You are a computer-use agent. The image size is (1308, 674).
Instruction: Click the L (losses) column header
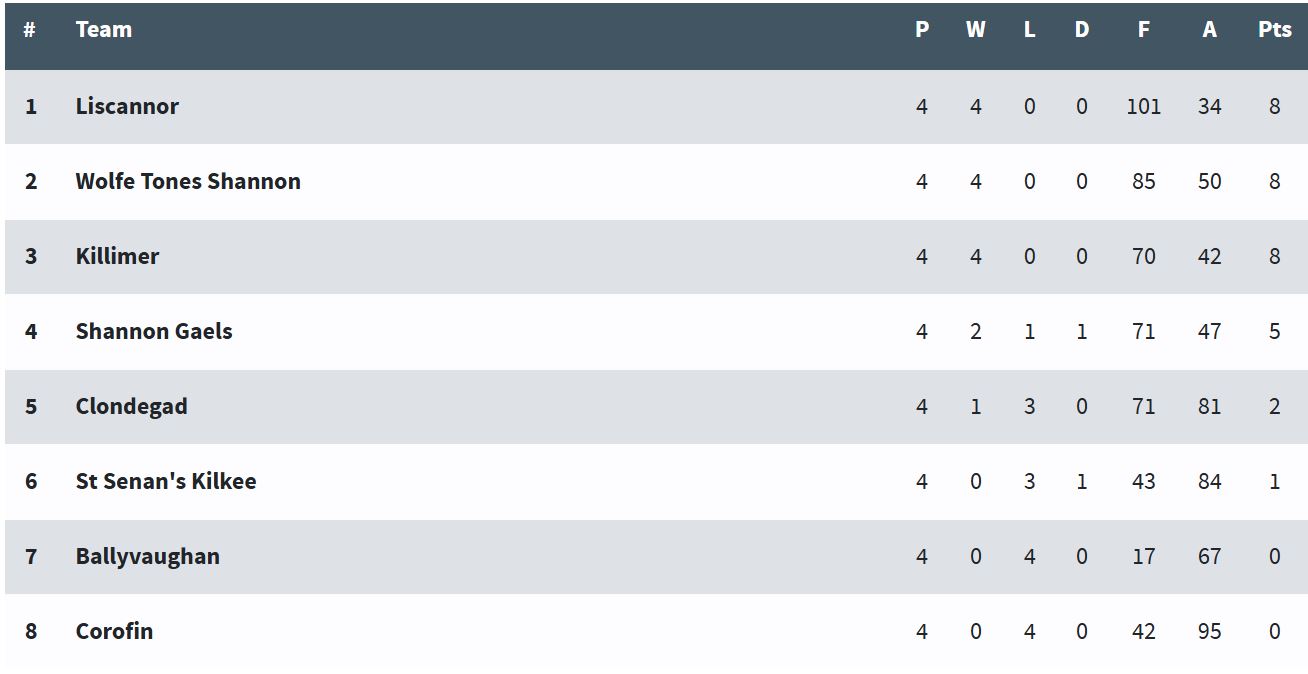click(x=1029, y=29)
